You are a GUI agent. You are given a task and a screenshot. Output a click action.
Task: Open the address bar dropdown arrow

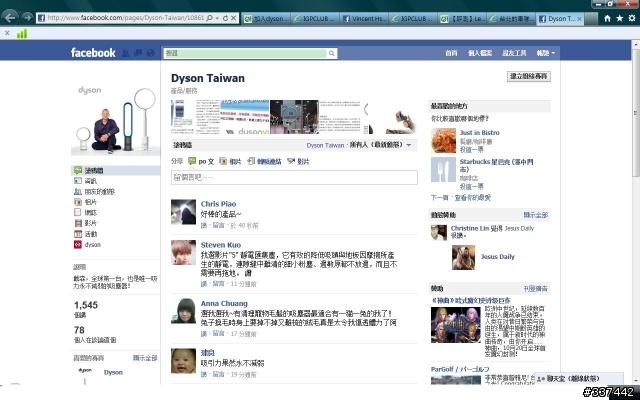coord(217,18)
